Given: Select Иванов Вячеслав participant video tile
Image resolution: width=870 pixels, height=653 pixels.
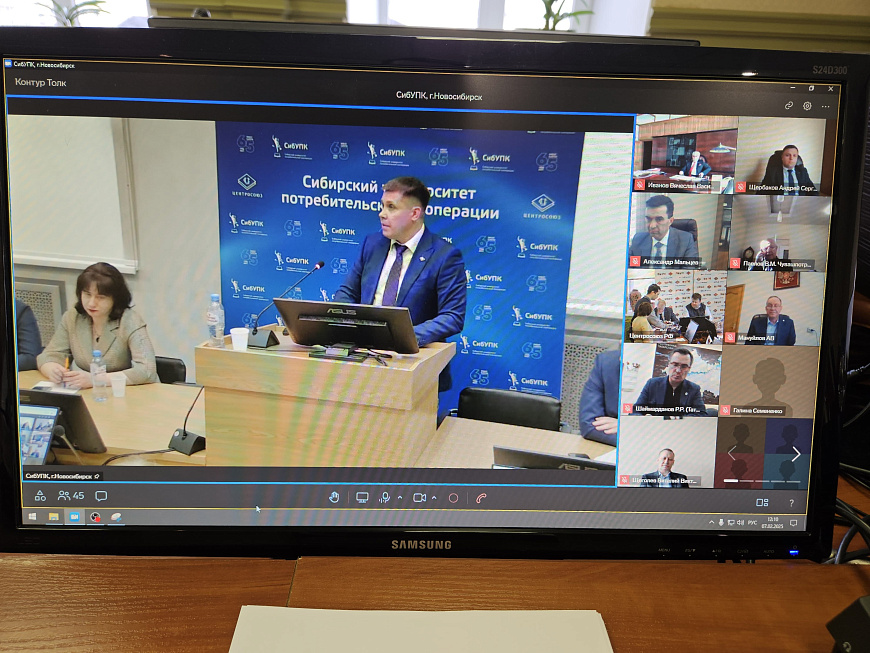Looking at the screenshot, I should pyautogui.click(x=686, y=153).
